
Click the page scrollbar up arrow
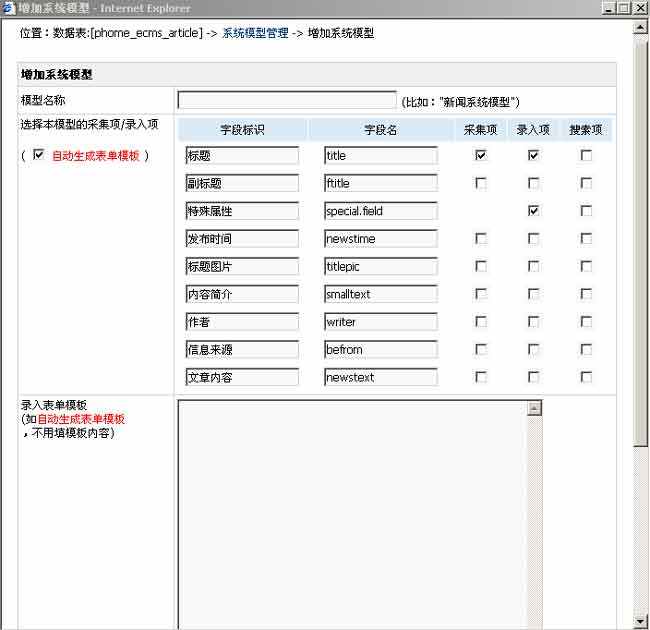point(641,26)
